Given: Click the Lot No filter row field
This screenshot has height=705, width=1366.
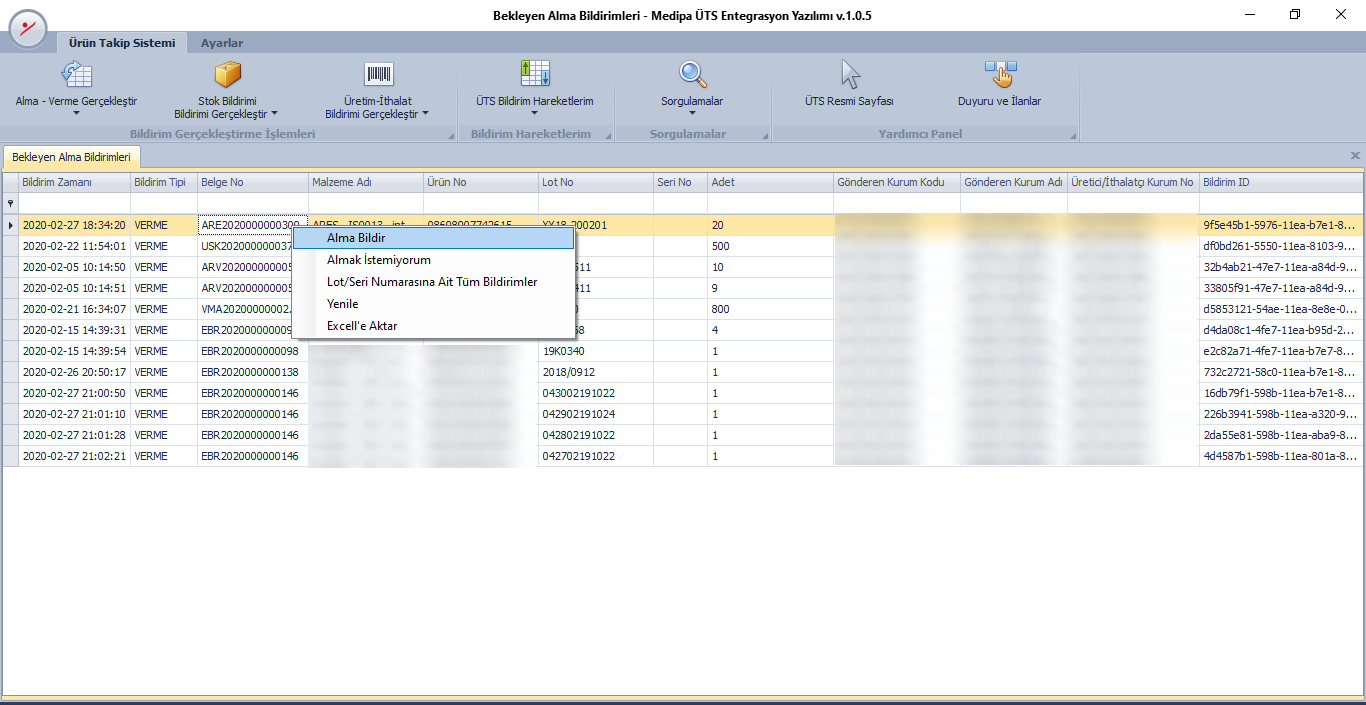Looking at the screenshot, I should tap(595, 203).
